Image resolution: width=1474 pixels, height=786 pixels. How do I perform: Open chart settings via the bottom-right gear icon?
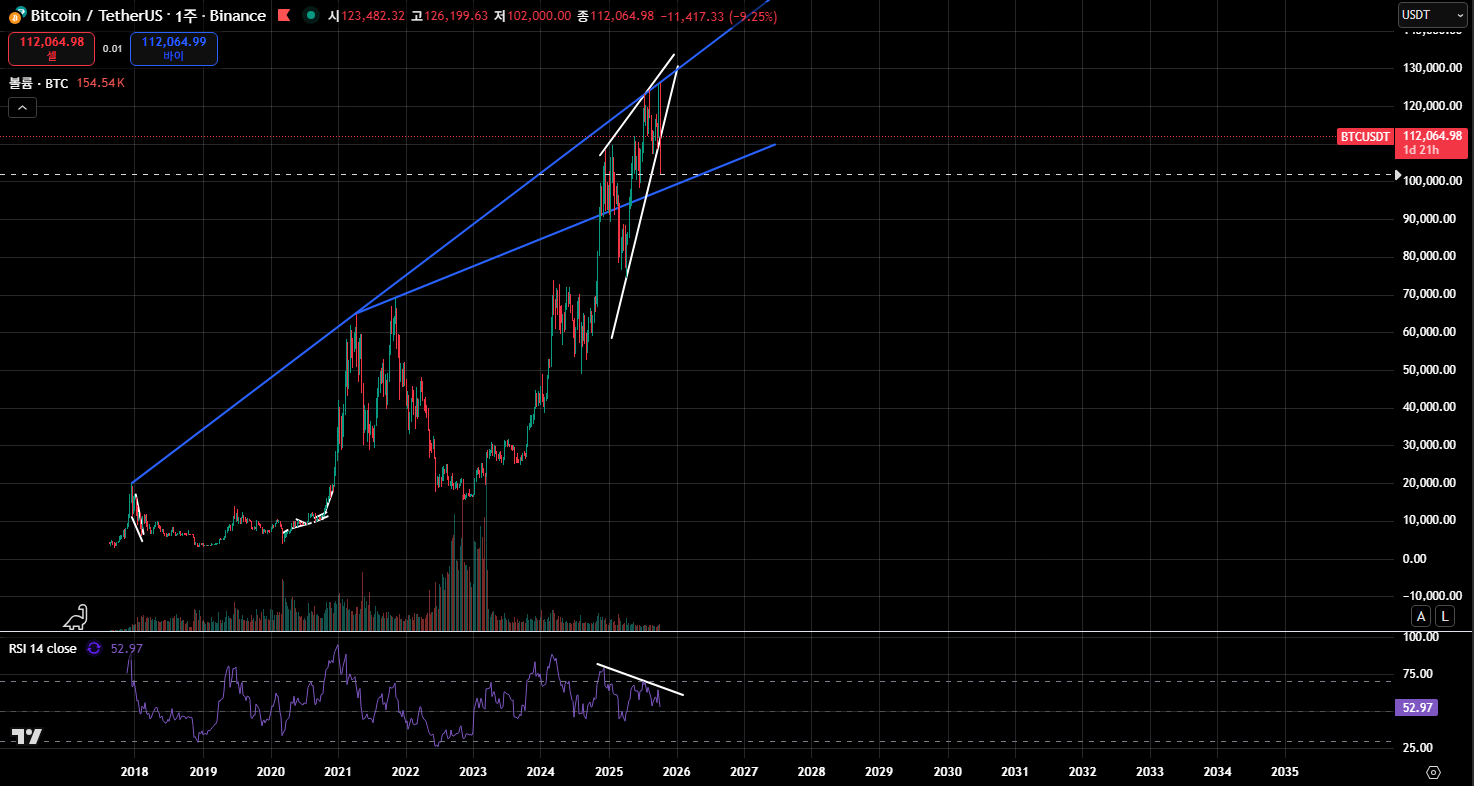pyautogui.click(x=1433, y=772)
